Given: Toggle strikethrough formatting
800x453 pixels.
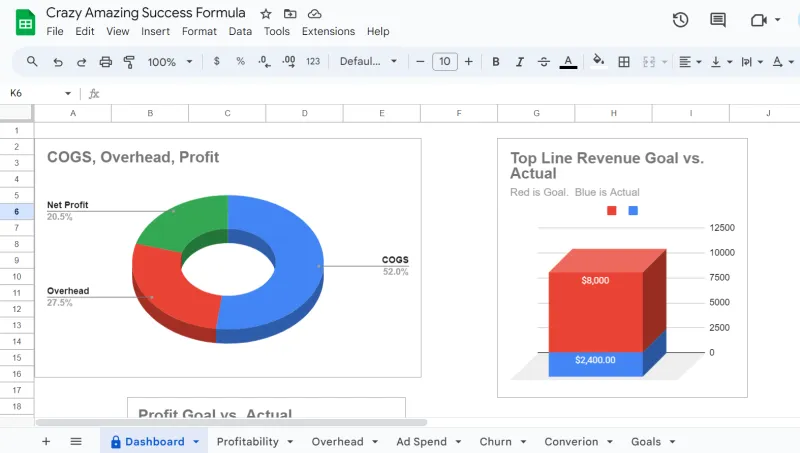Looking at the screenshot, I should tap(544, 62).
